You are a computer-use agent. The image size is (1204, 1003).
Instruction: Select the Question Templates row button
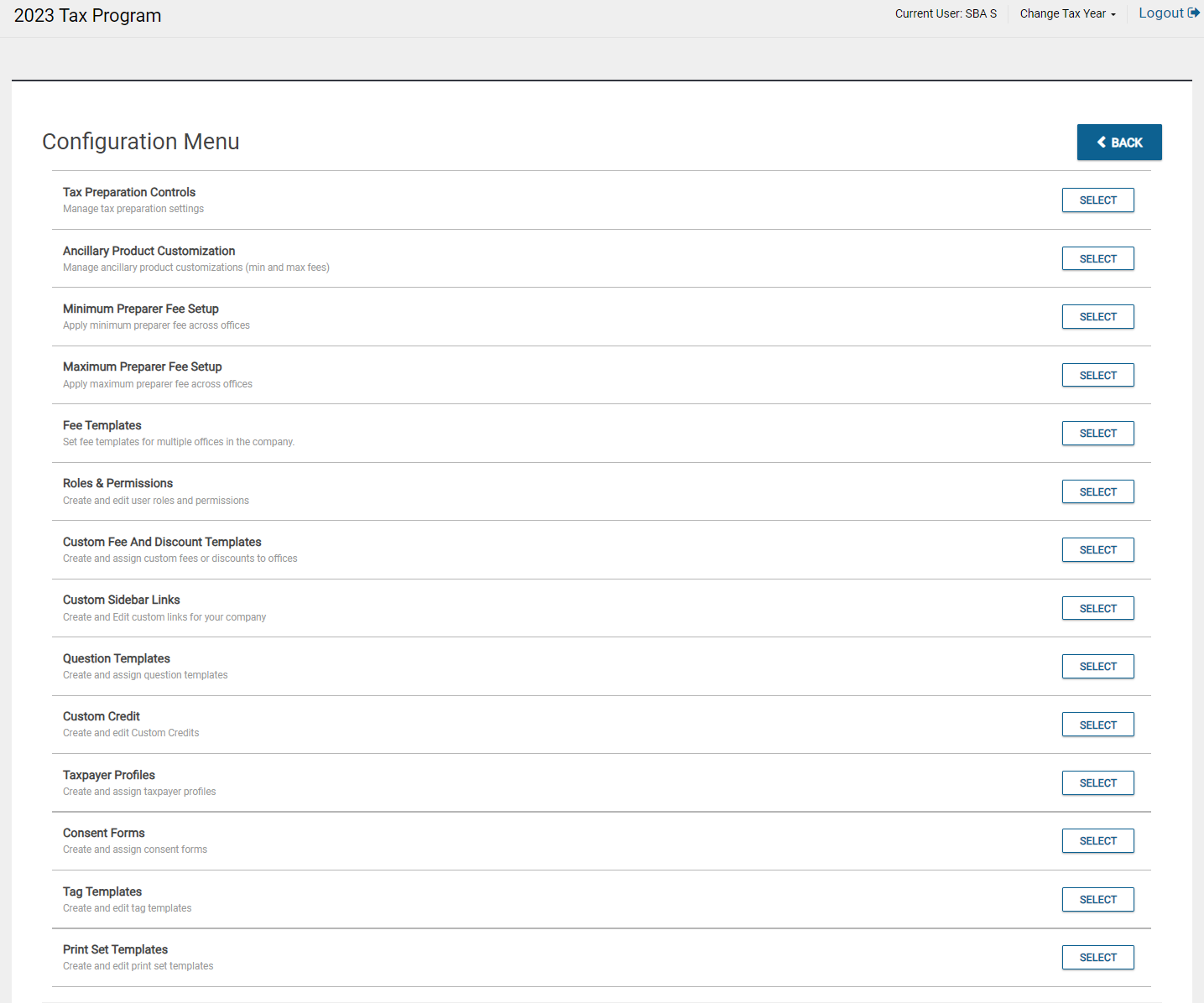point(1097,667)
